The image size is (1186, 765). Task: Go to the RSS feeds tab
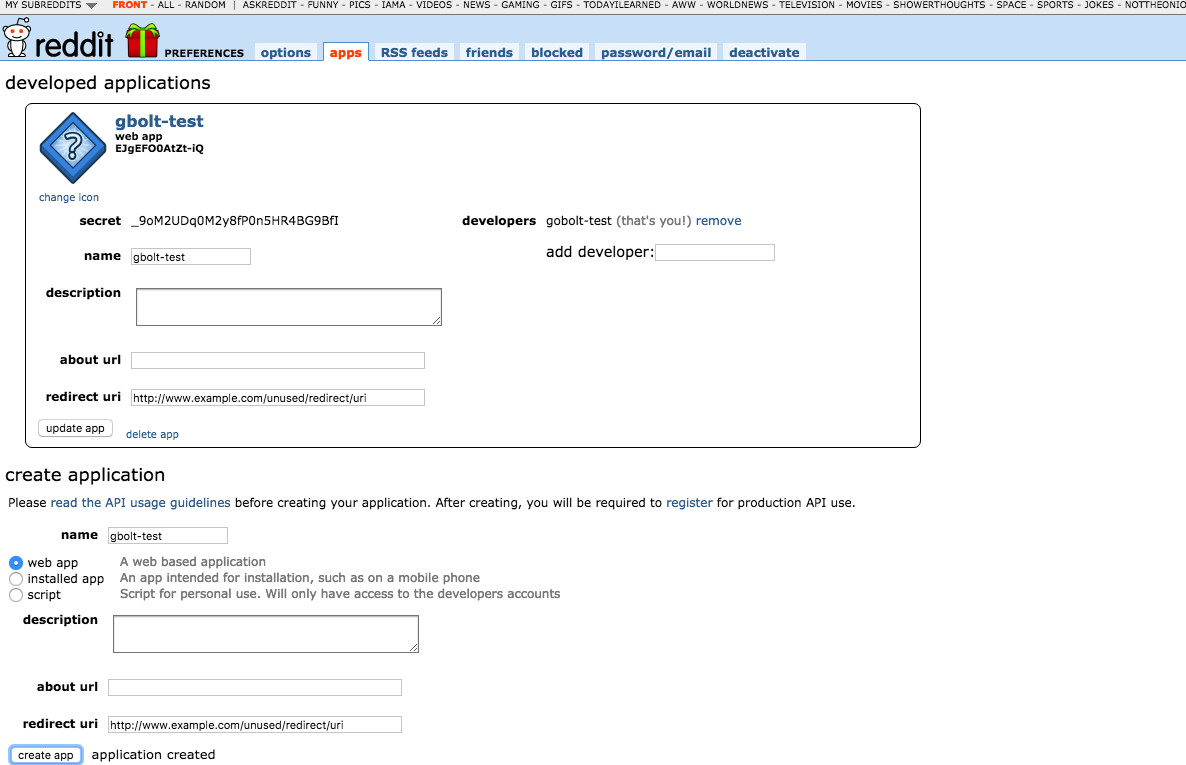[414, 52]
